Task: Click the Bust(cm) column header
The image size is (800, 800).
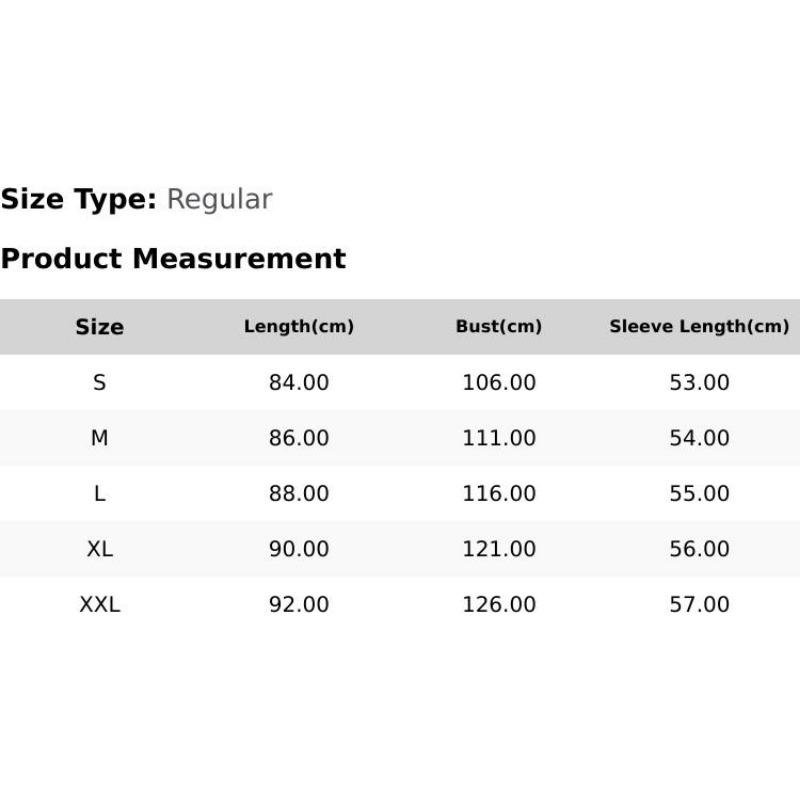Action: [x=498, y=327]
